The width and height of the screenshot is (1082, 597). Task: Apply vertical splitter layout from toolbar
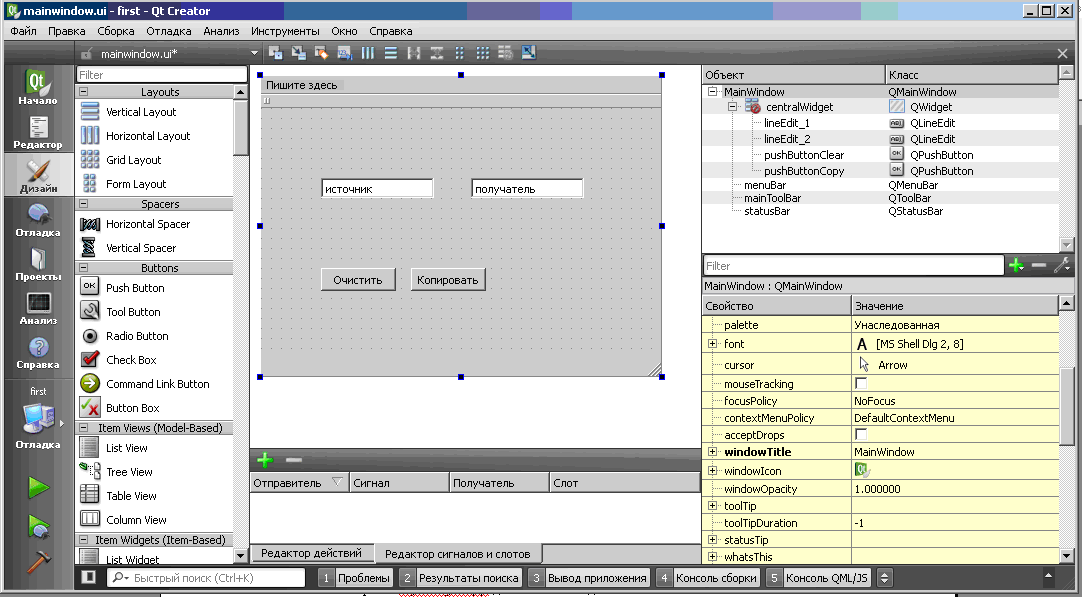(436, 53)
